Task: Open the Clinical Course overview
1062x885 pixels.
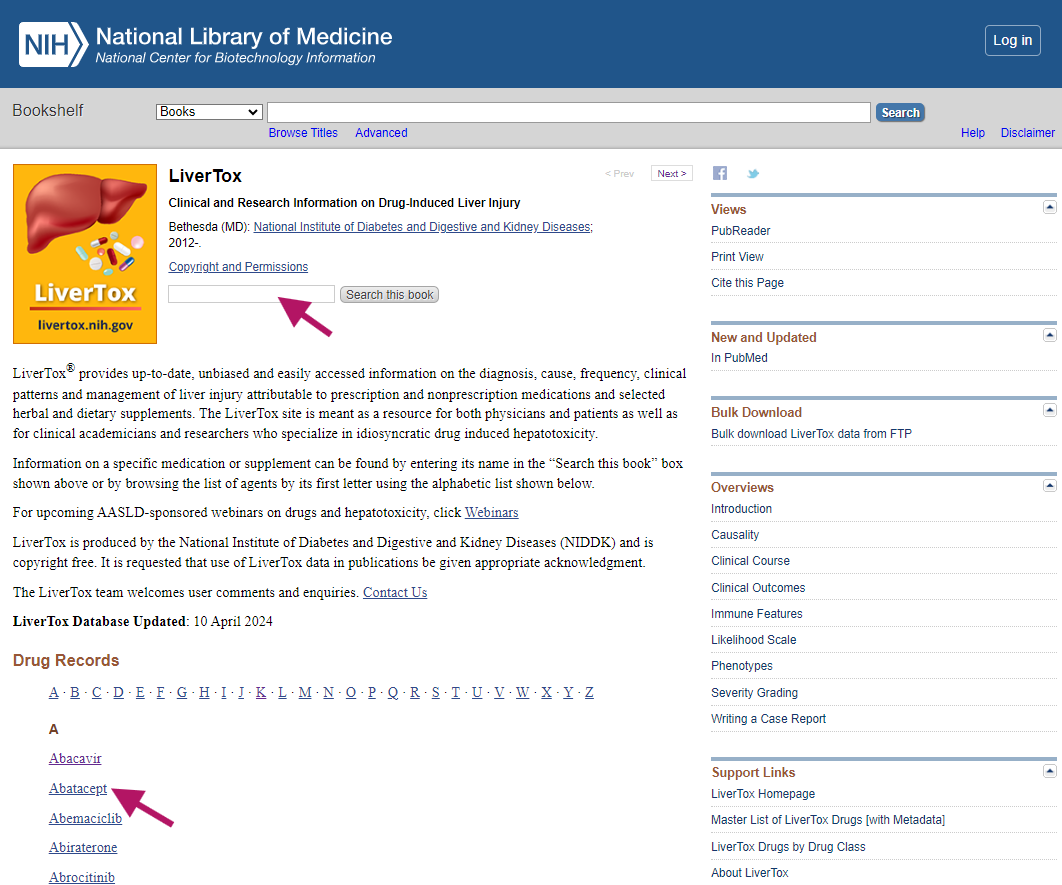Action: (750, 561)
